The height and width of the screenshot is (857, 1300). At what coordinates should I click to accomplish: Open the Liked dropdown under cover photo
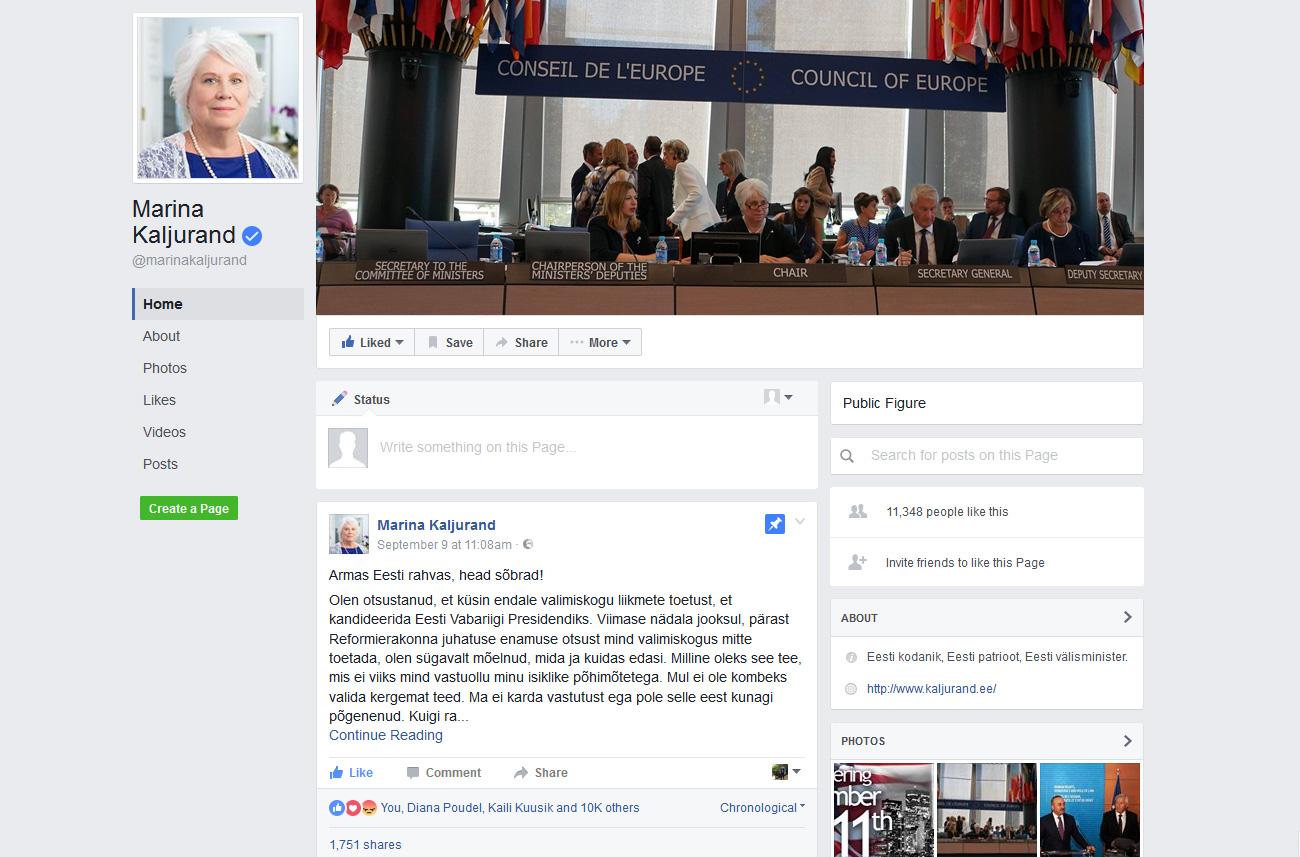(372, 342)
